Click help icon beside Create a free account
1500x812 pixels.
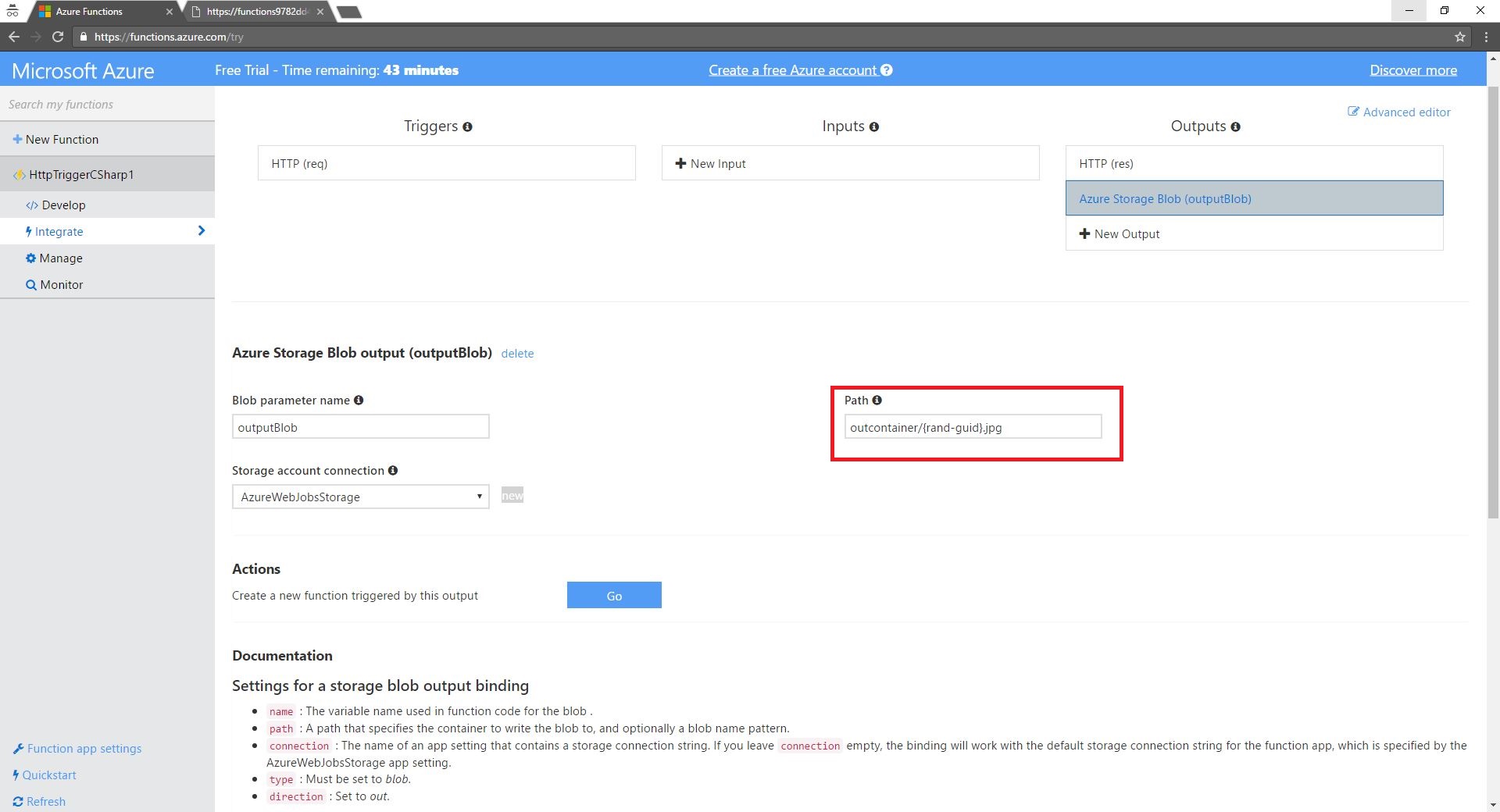click(x=887, y=70)
